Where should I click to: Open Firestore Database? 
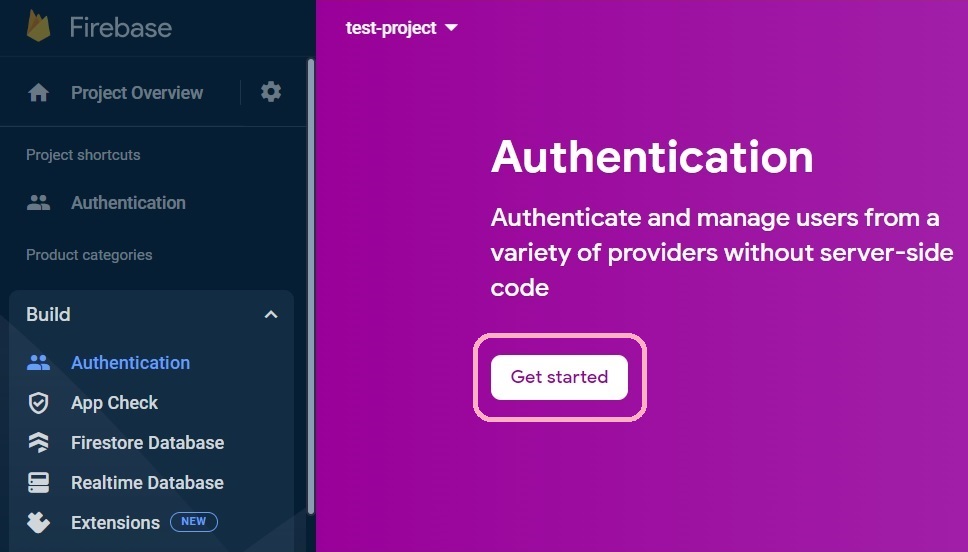click(148, 443)
